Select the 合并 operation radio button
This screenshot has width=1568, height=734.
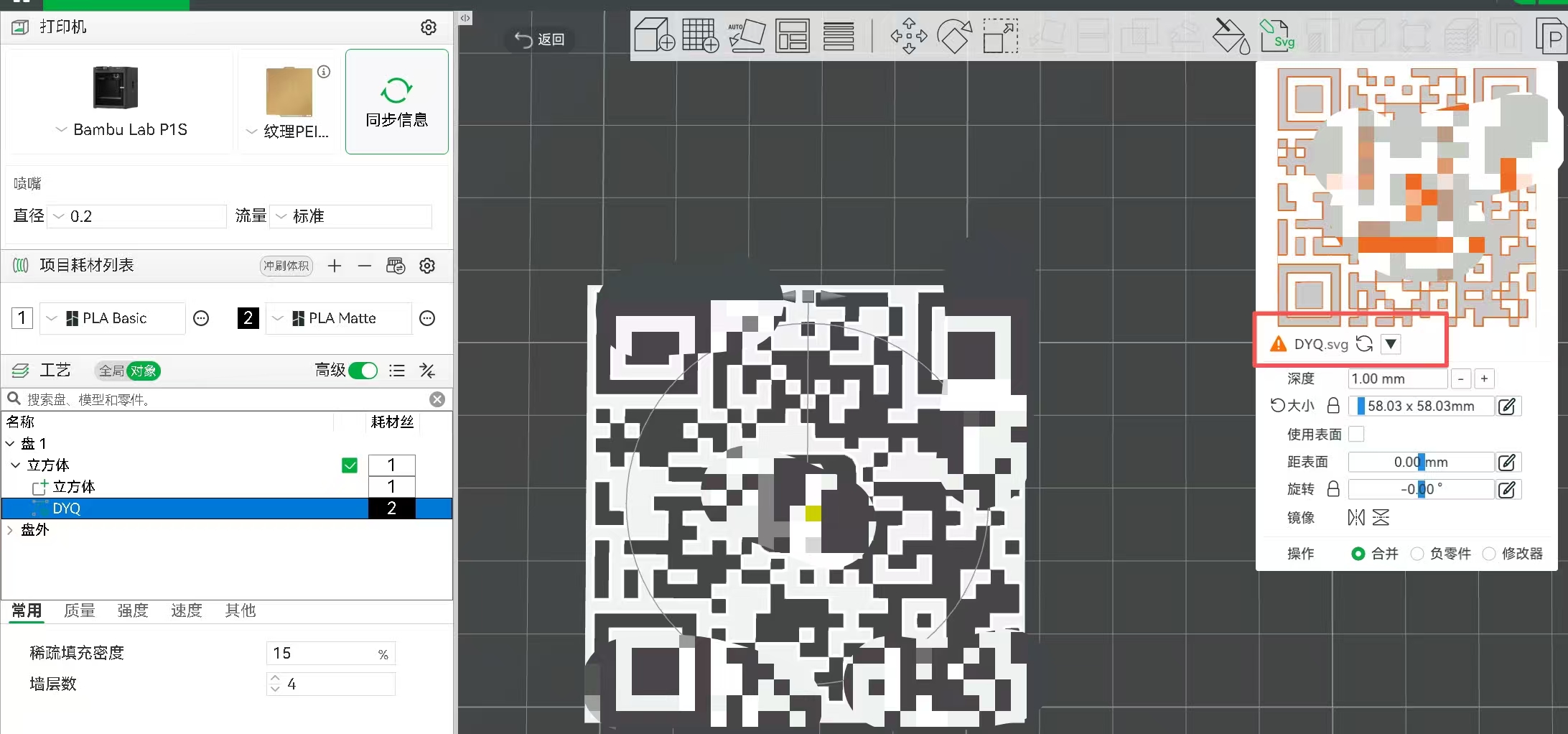point(1358,554)
